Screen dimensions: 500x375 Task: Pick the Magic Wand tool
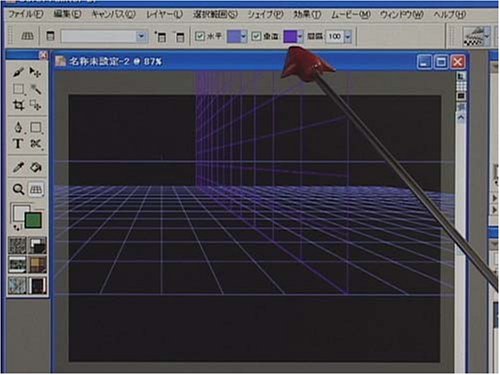coord(35,89)
